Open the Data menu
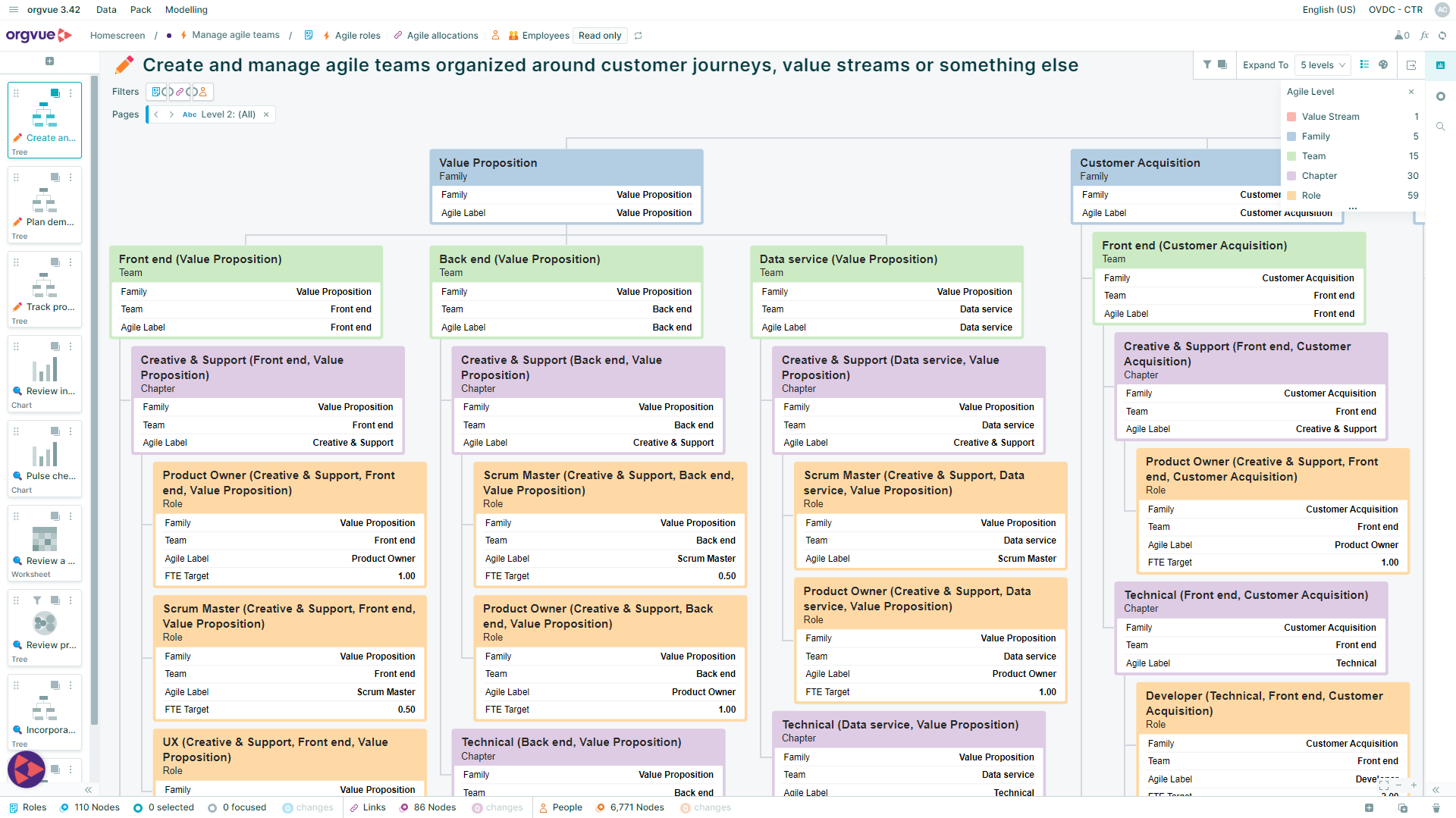The width and height of the screenshot is (1456, 818). [106, 10]
